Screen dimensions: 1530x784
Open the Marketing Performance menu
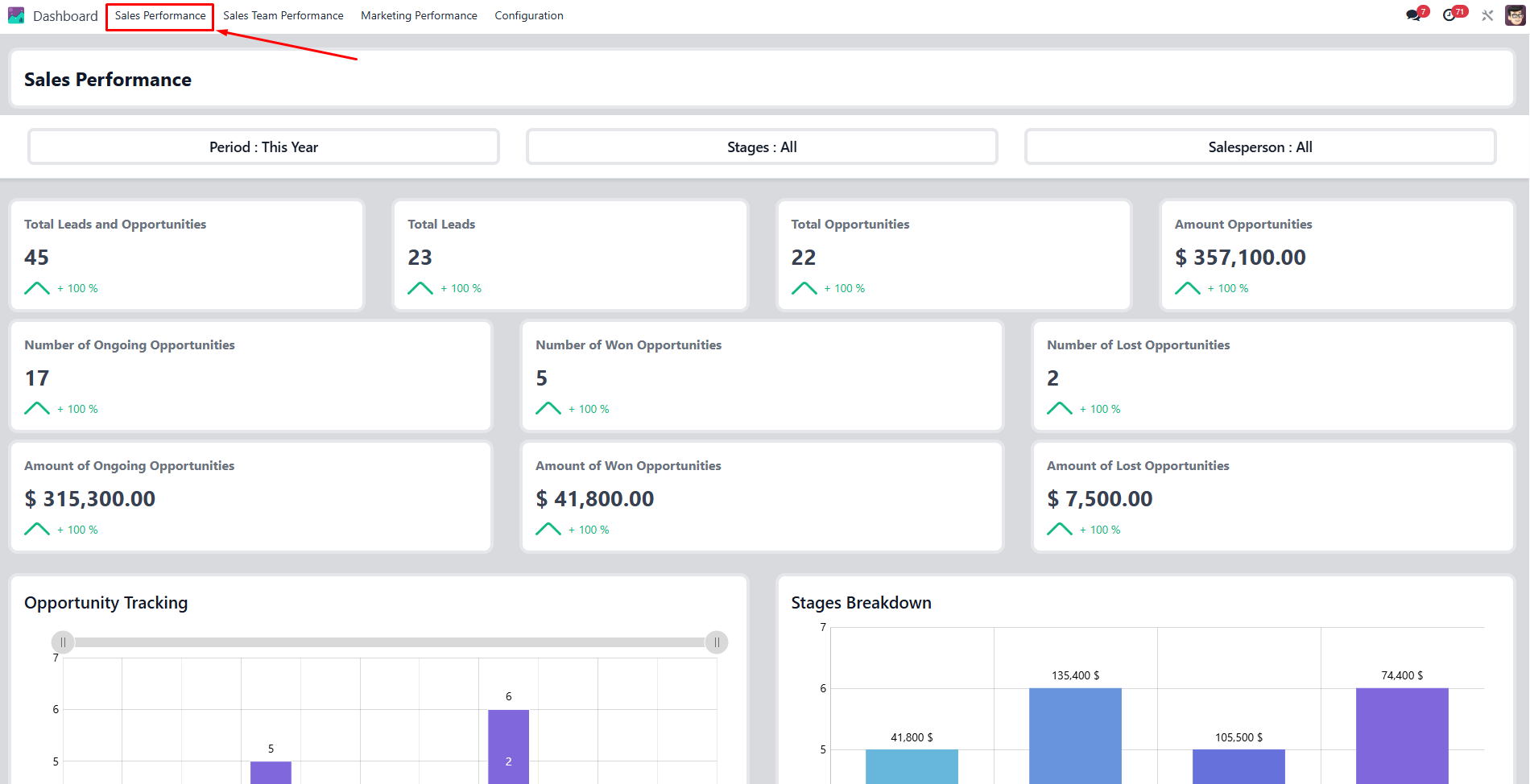tap(419, 15)
